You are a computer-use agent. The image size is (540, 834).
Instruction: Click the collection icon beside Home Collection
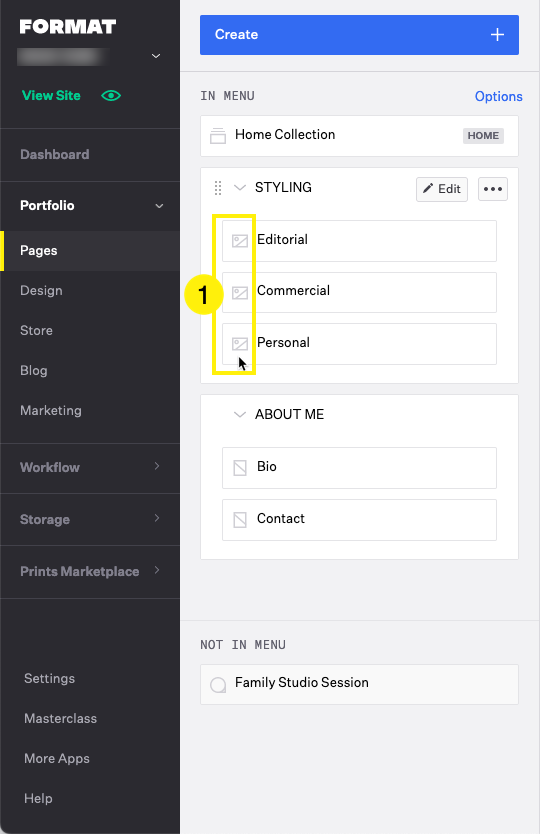pyautogui.click(x=218, y=136)
